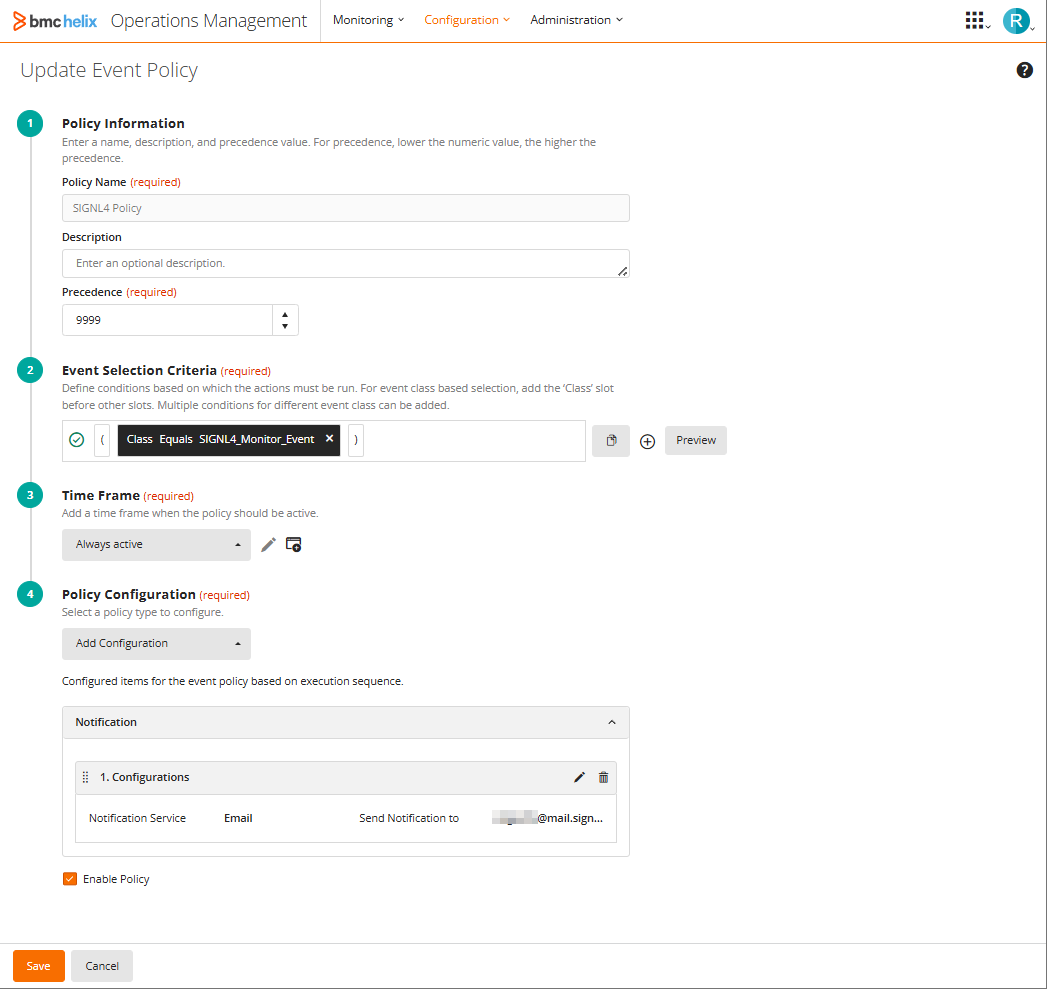Open the Administration menu
Viewport: 1047px width, 989px height.
576,20
